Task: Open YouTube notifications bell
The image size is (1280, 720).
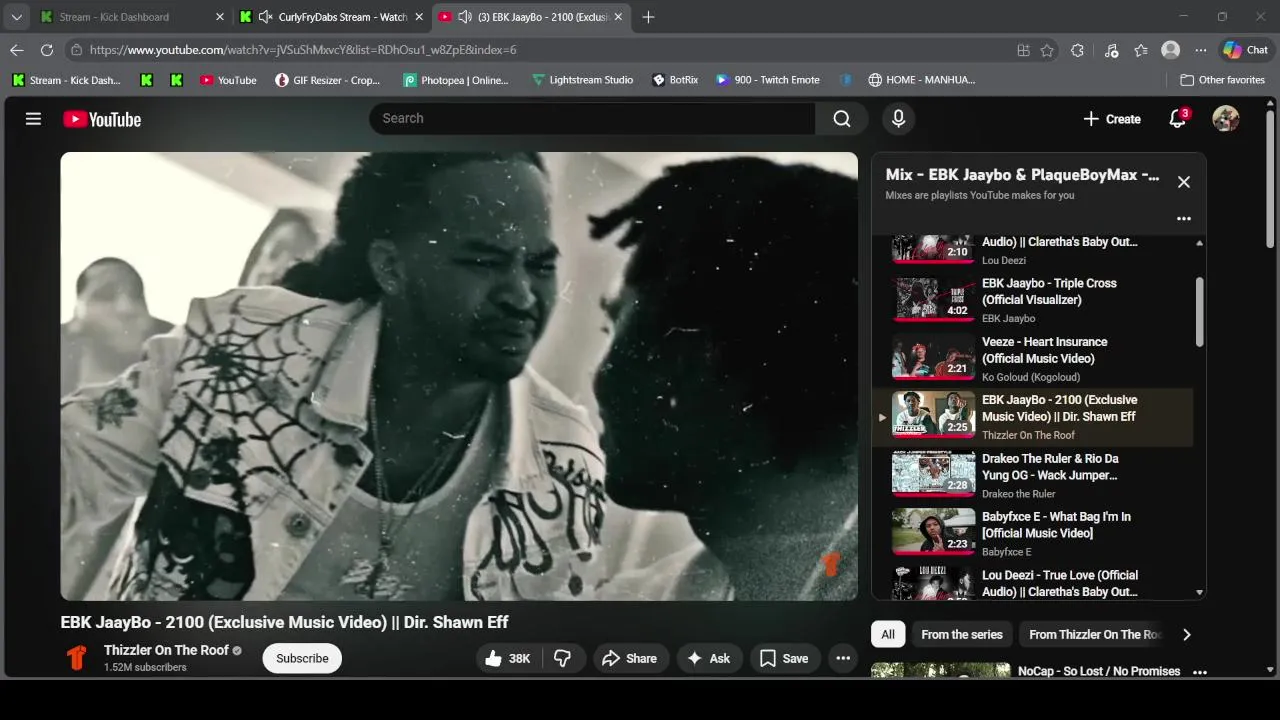Action: pos(1177,119)
